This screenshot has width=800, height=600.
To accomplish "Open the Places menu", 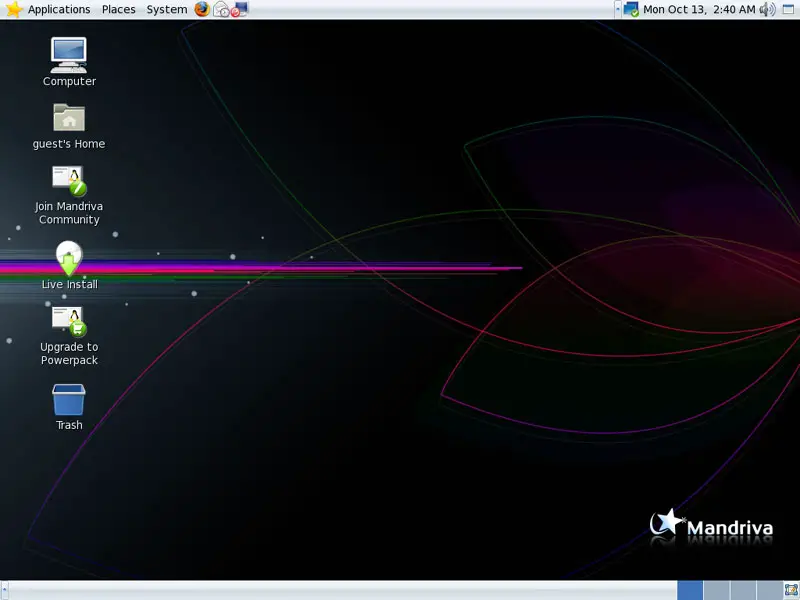I will (x=118, y=9).
